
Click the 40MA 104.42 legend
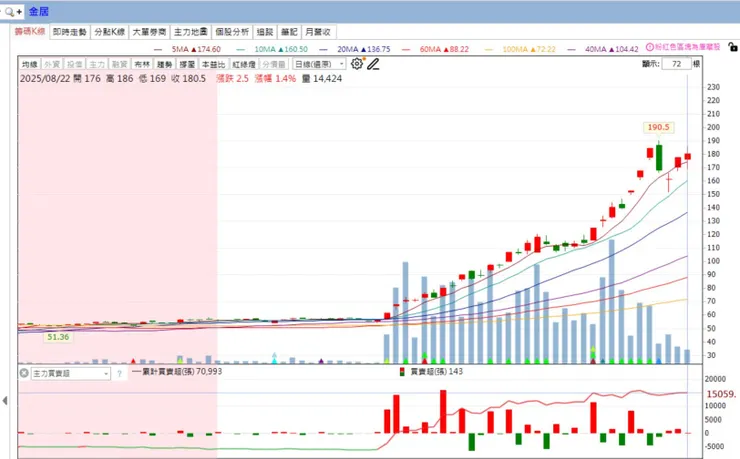611,49
